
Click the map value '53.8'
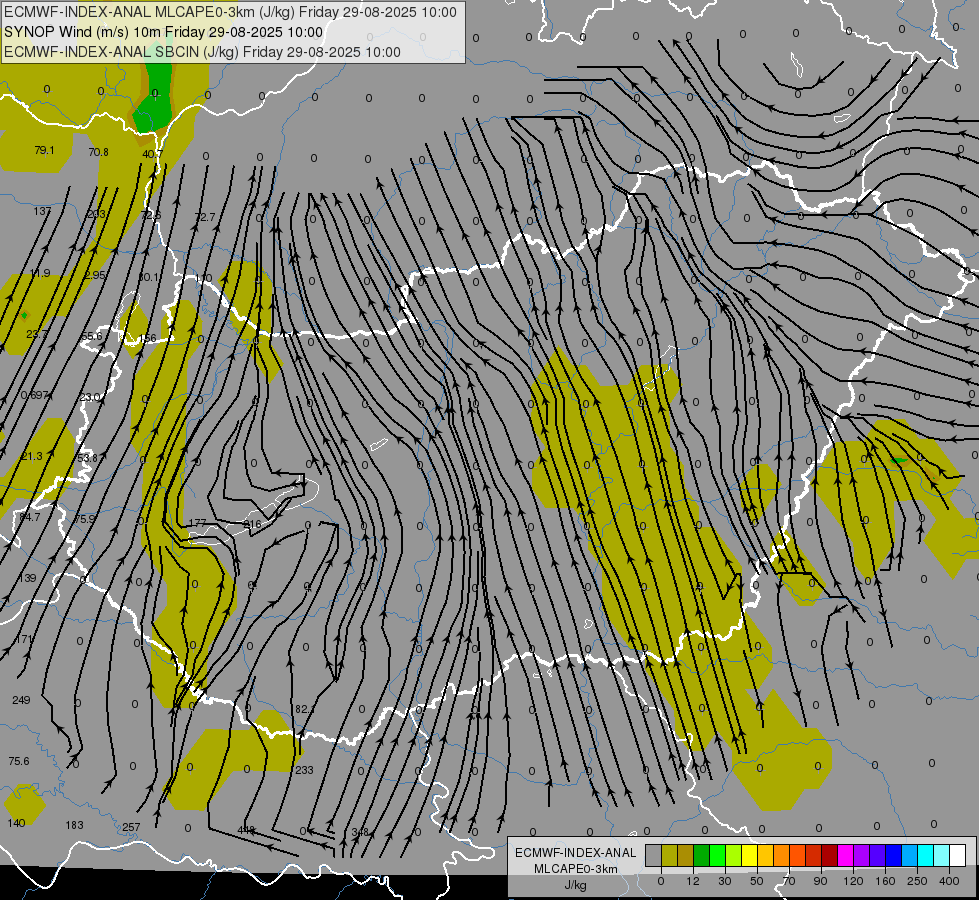point(87,458)
